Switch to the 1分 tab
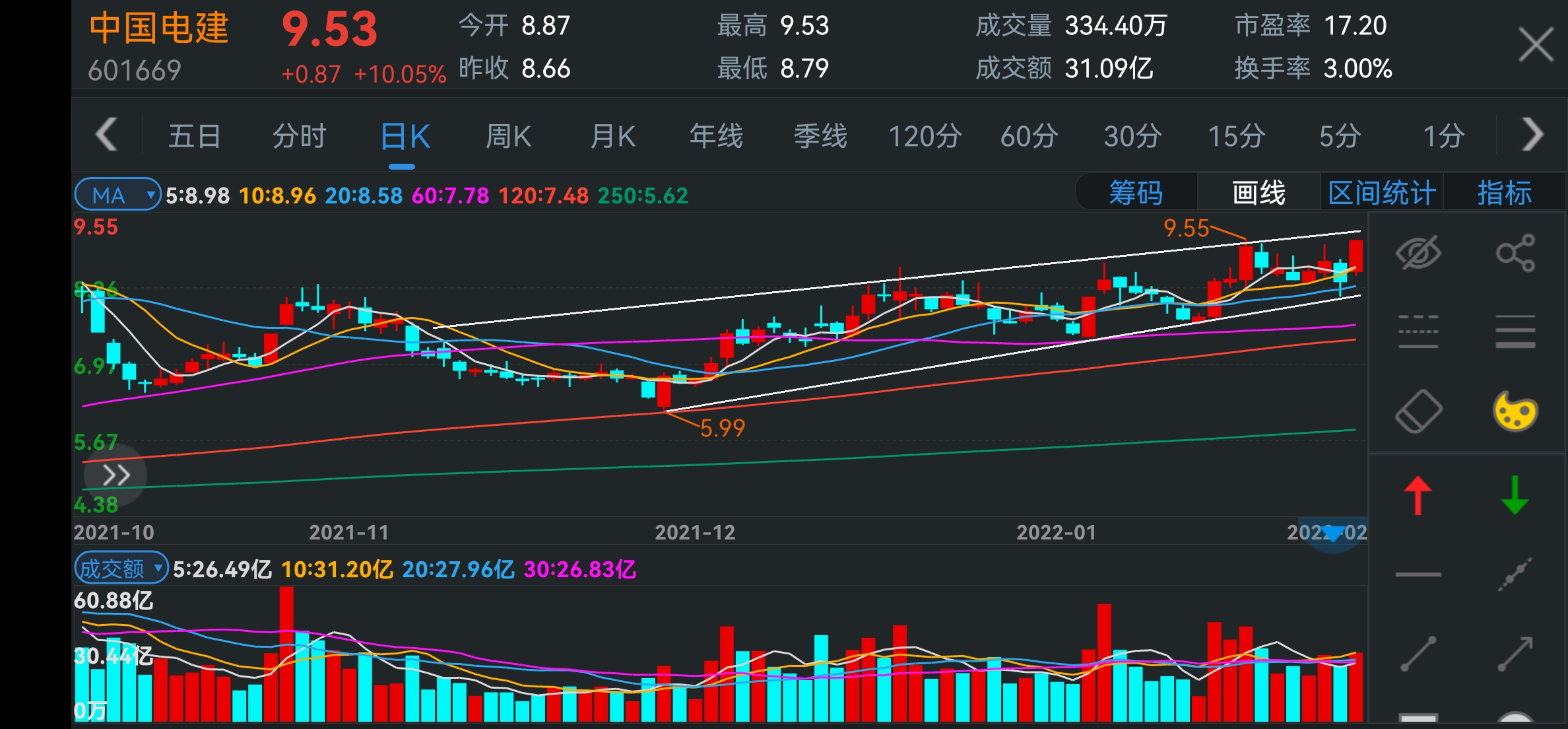The width and height of the screenshot is (1568, 729). (x=1443, y=136)
